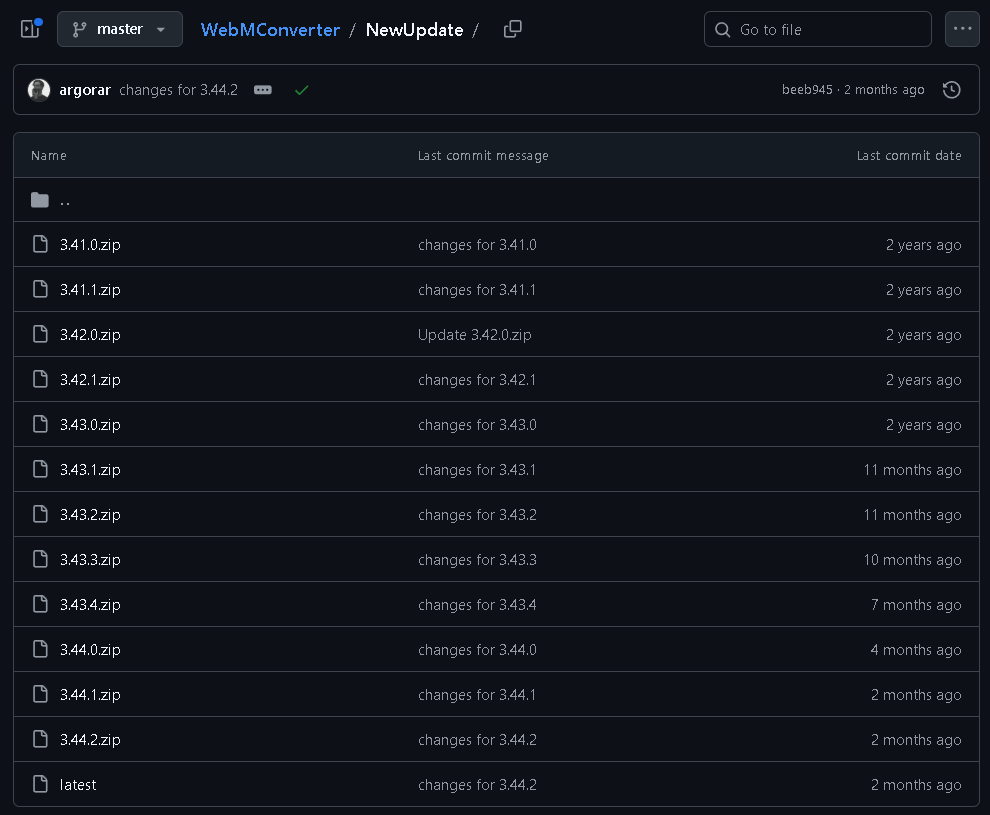990x815 pixels.
Task: Open 3.44.2.zip file
Action: click(x=90, y=739)
